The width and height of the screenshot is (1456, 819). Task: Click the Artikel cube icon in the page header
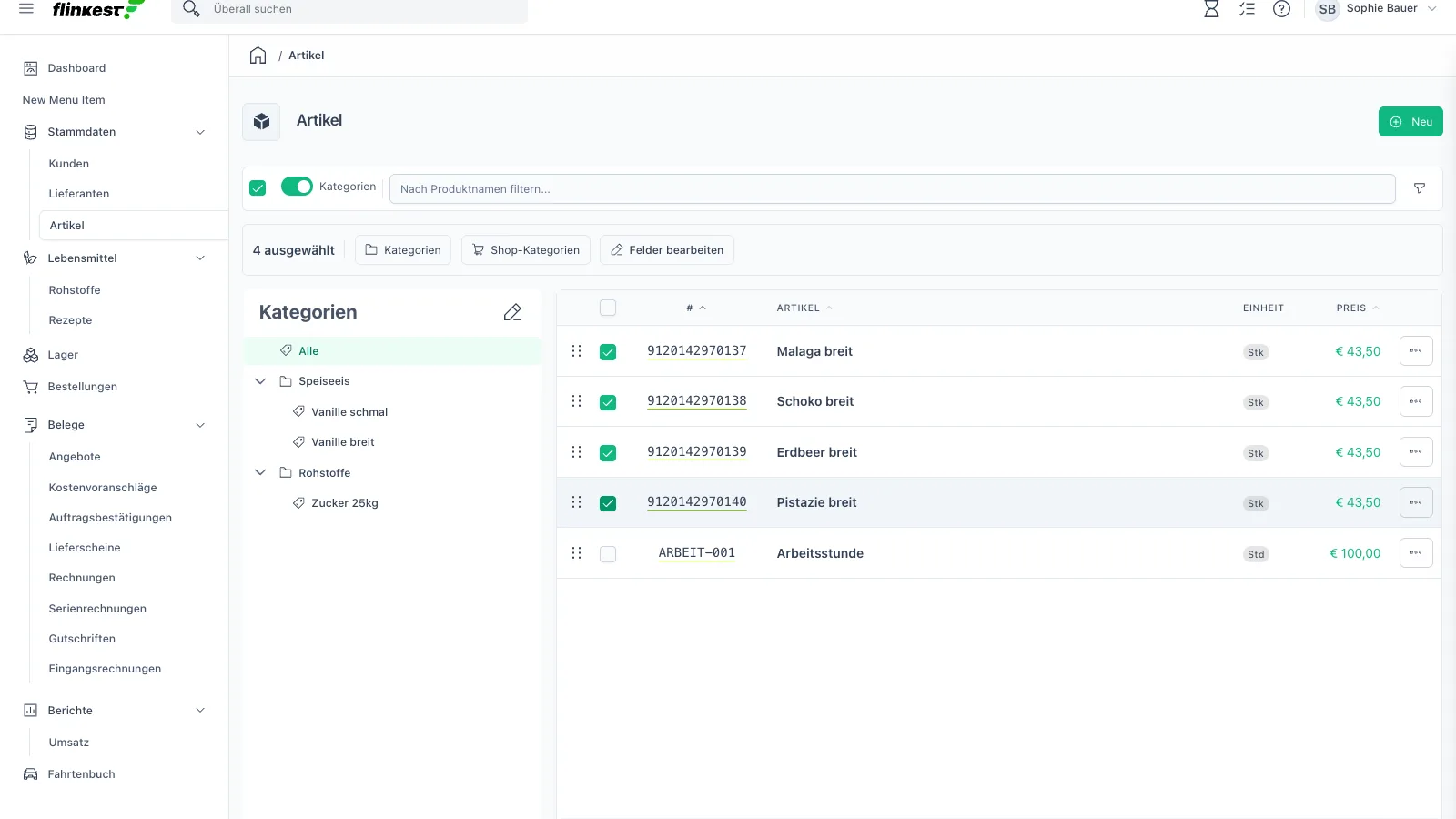click(261, 121)
